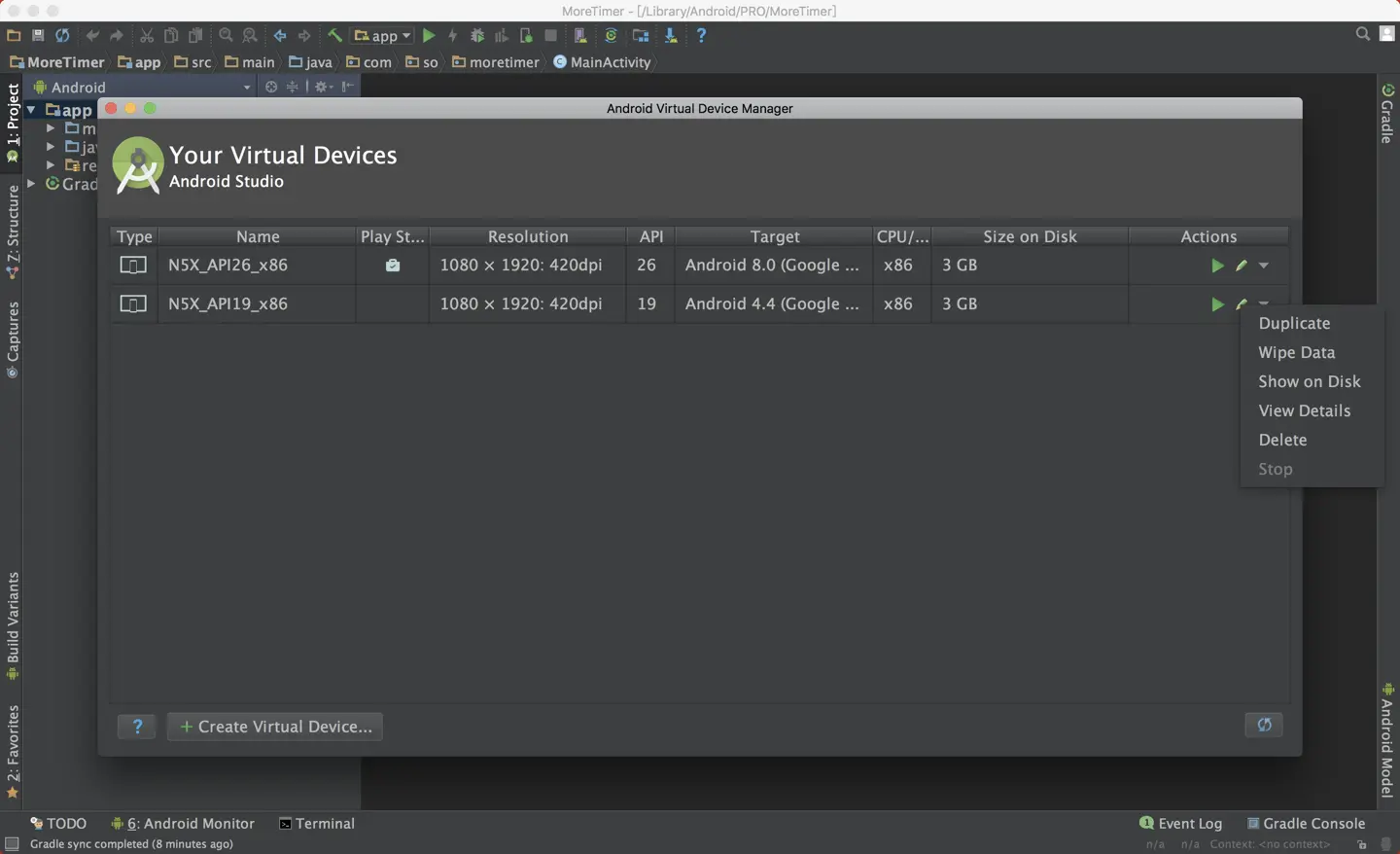Image resolution: width=1400 pixels, height=854 pixels.
Task: Select Show on Disk menu entry
Action: [x=1312, y=381]
